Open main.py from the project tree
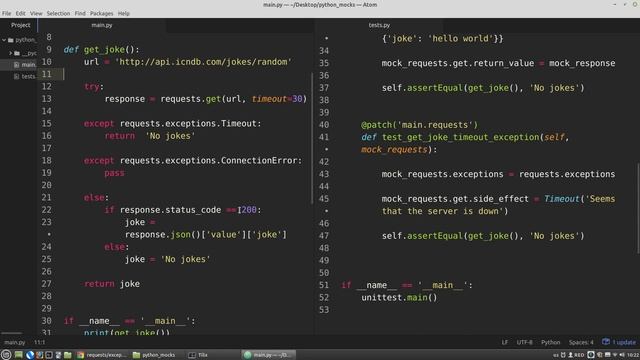The image size is (640, 360). (x=28, y=64)
